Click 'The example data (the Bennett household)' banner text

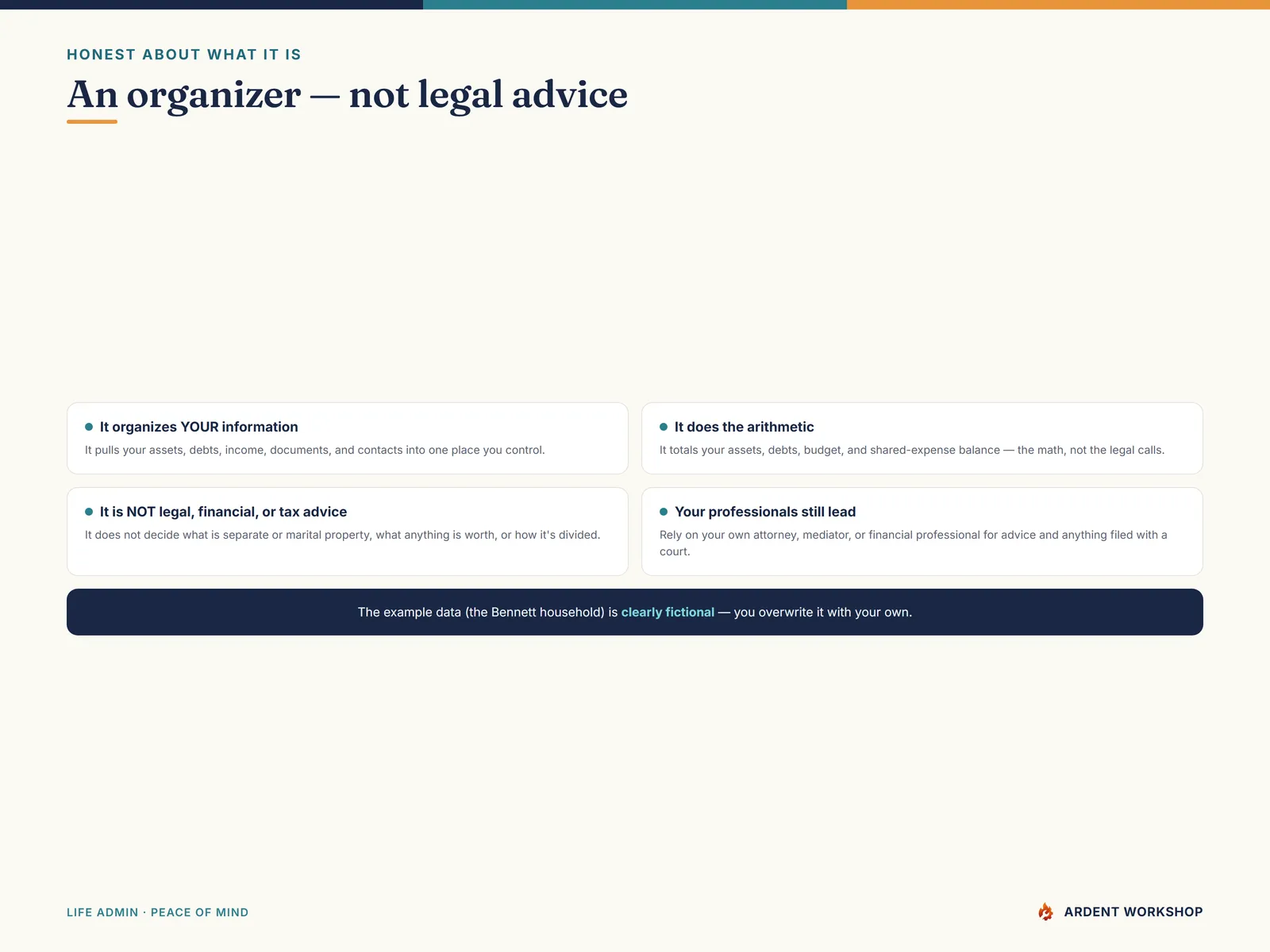[481, 612]
